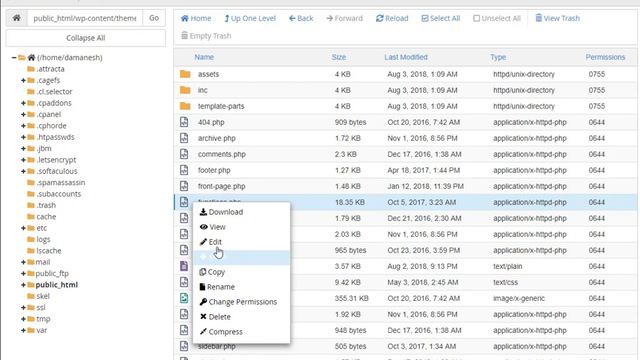Click the image/x-generic file icon
Screen dimensions: 640x360
[x=184, y=298]
